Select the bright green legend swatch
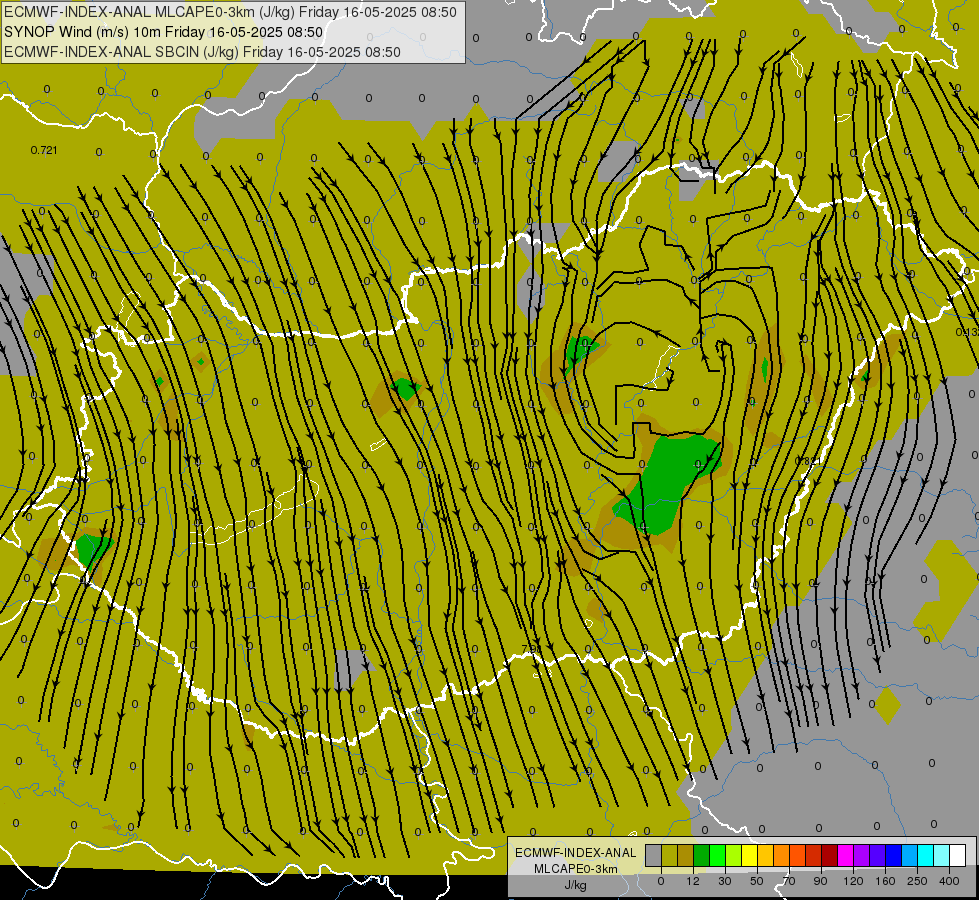The image size is (979, 900). point(717,856)
